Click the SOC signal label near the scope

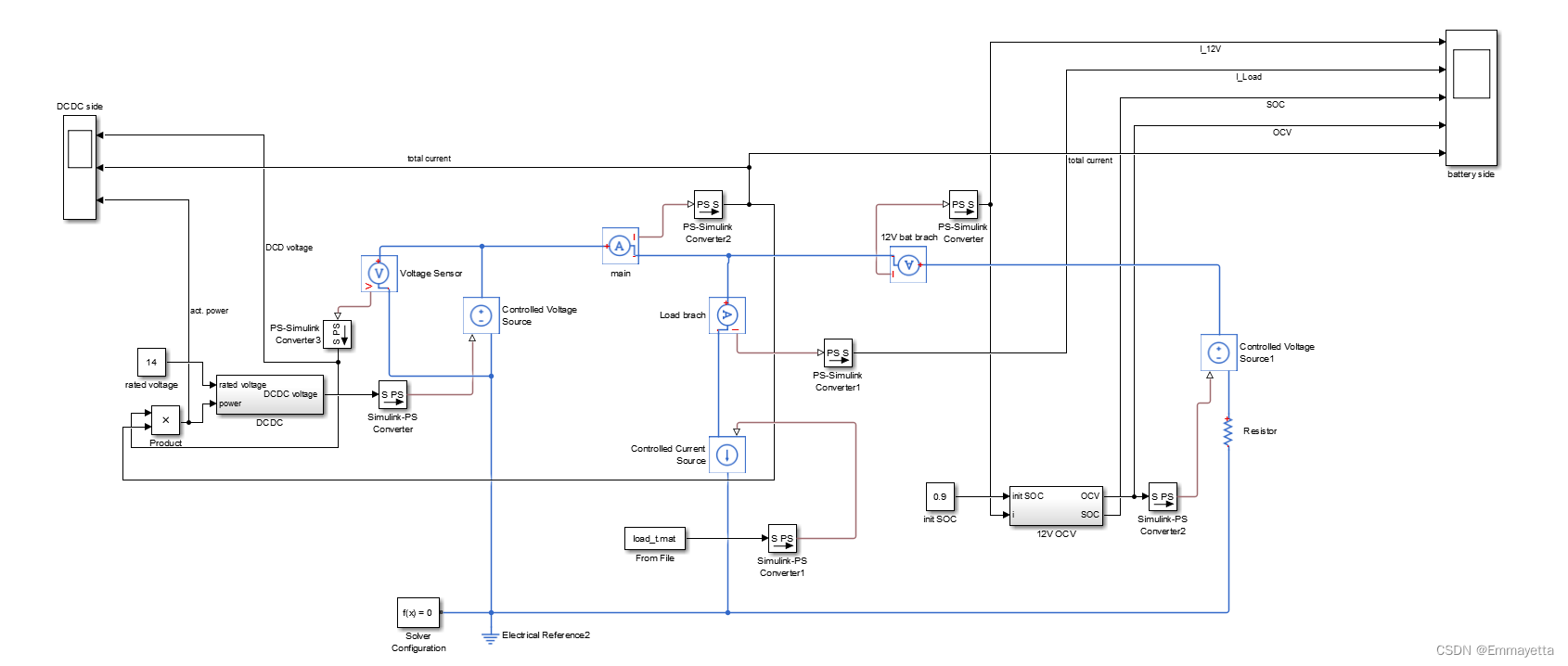tap(1276, 105)
